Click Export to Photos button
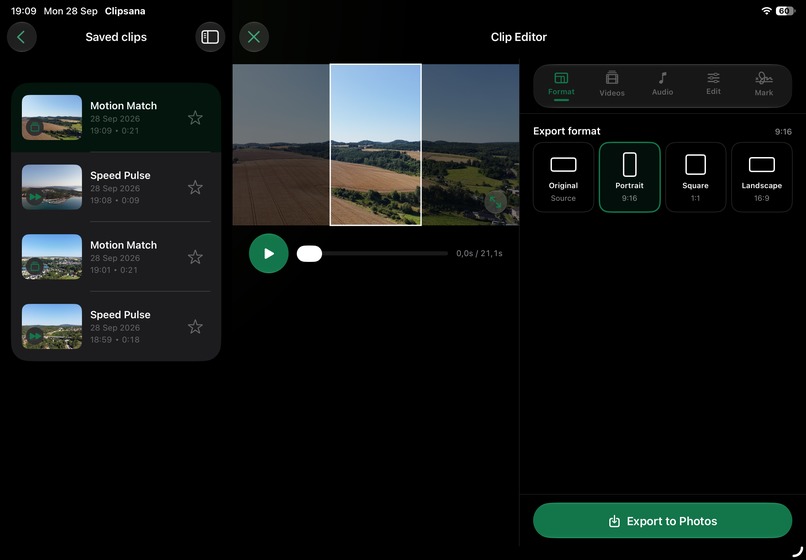This screenshot has height=560, width=806. [x=663, y=521]
